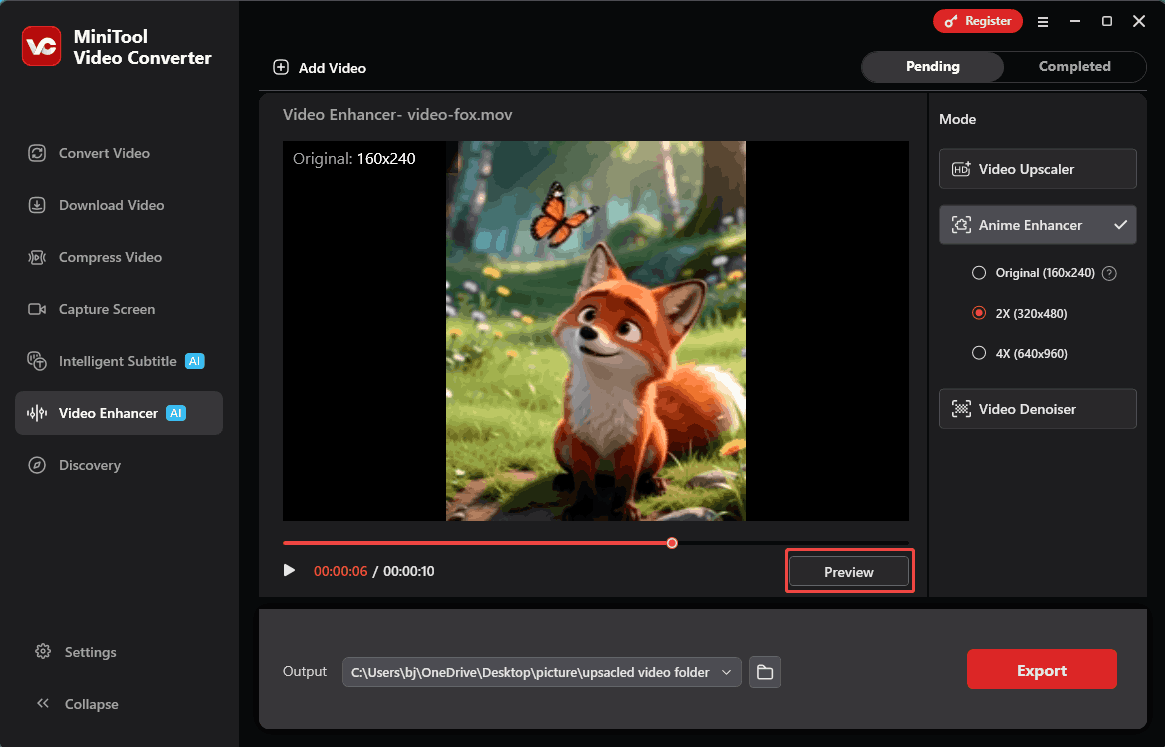Viewport: 1165px width, 747px height.
Task: Maximize the application window
Action: pyautogui.click(x=1106, y=22)
